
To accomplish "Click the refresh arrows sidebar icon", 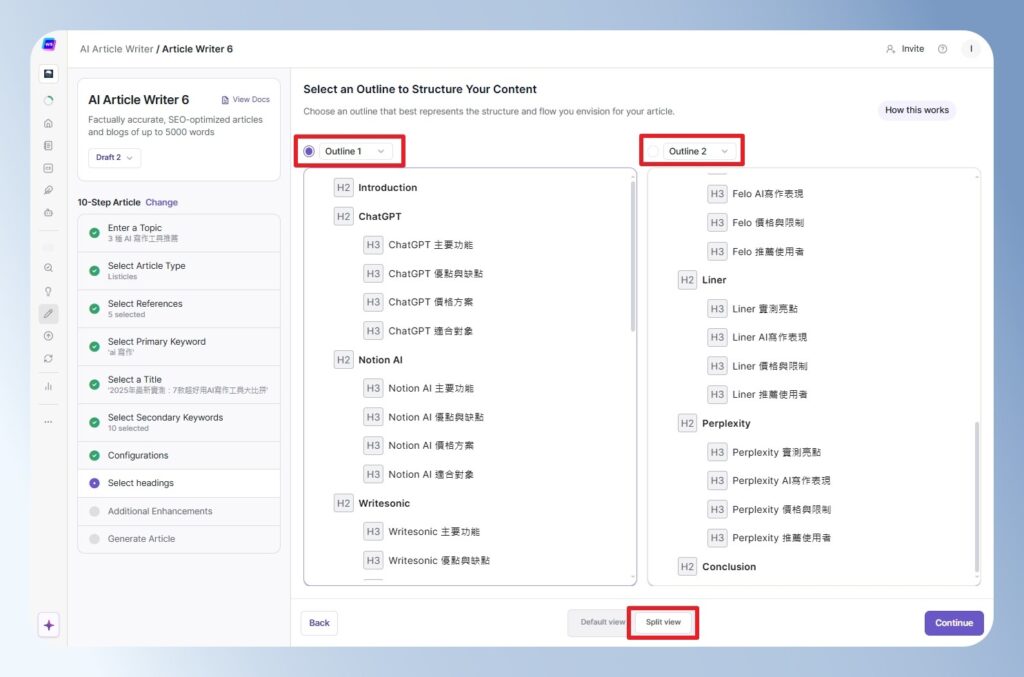I will point(48,358).
